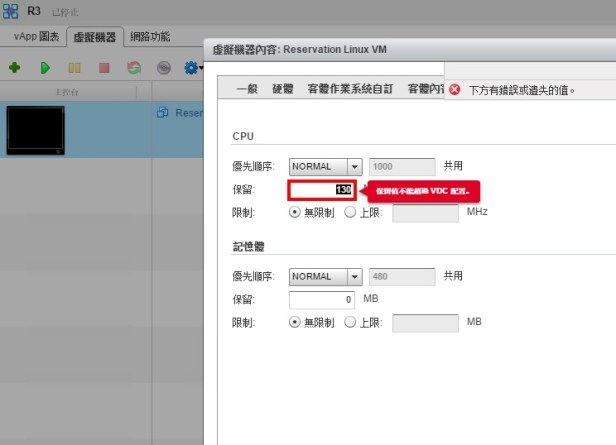Image resolution: width=616 pixels, height=445 pixels.
Task: Open the black VM console thumbnail
Action: point(35,129)
